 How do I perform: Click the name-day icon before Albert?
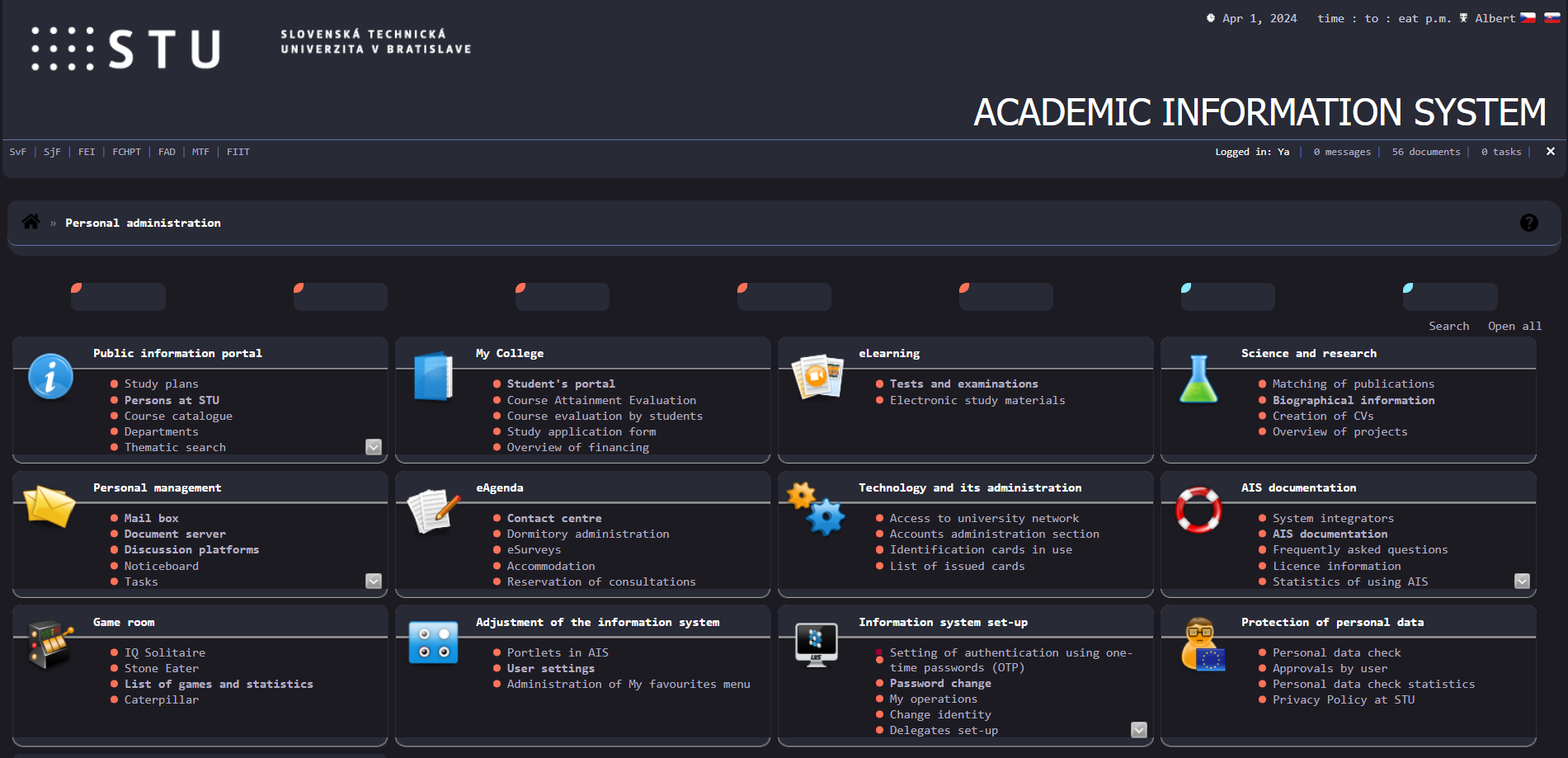click(1463, 17)
